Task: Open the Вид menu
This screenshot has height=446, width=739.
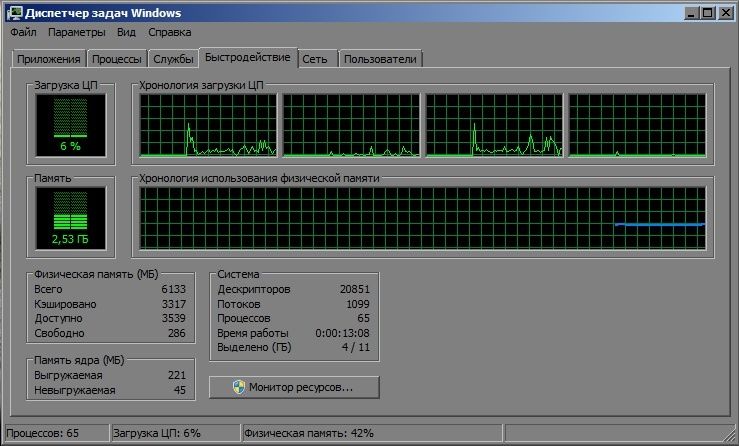Action: point(126,32)
